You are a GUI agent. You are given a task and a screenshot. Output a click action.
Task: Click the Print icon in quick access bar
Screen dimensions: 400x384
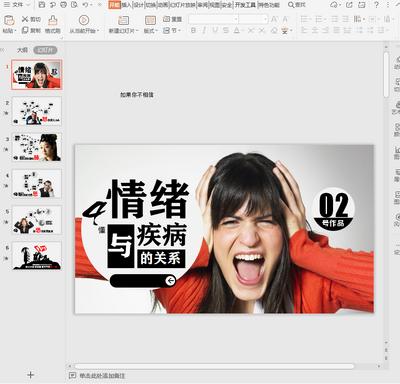coord(63,5)
